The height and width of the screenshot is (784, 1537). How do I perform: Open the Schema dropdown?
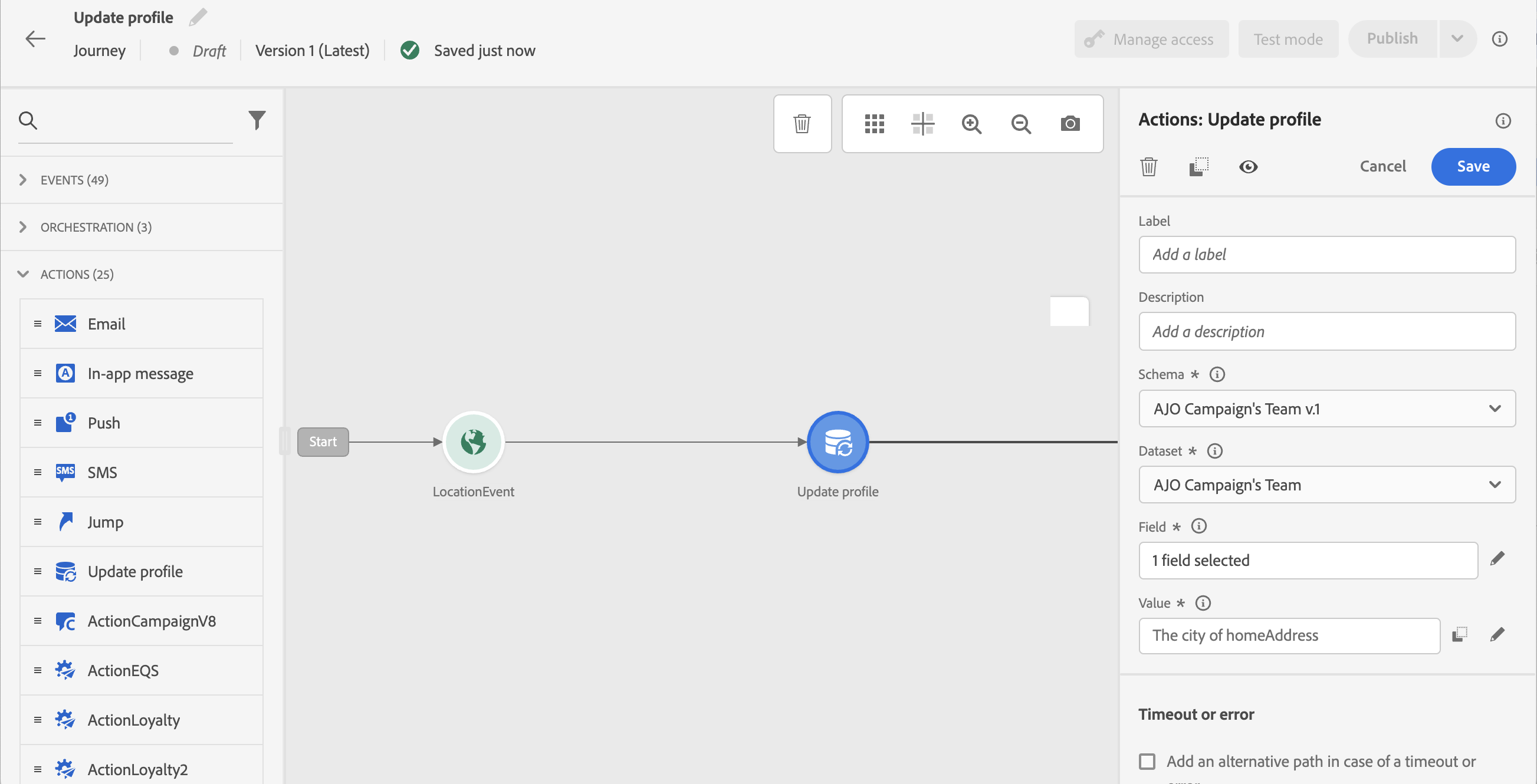(1326, 409)
